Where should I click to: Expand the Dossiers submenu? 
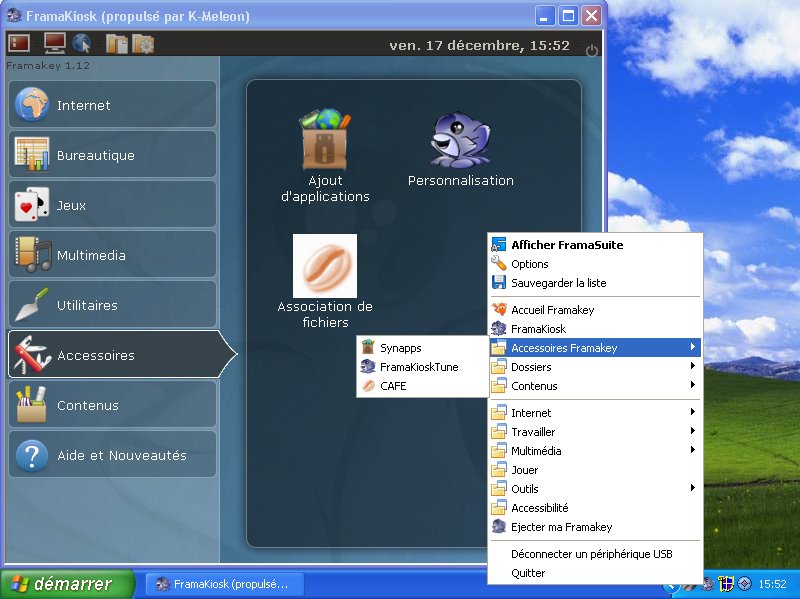pyautogui.click(x=595, y=367)
